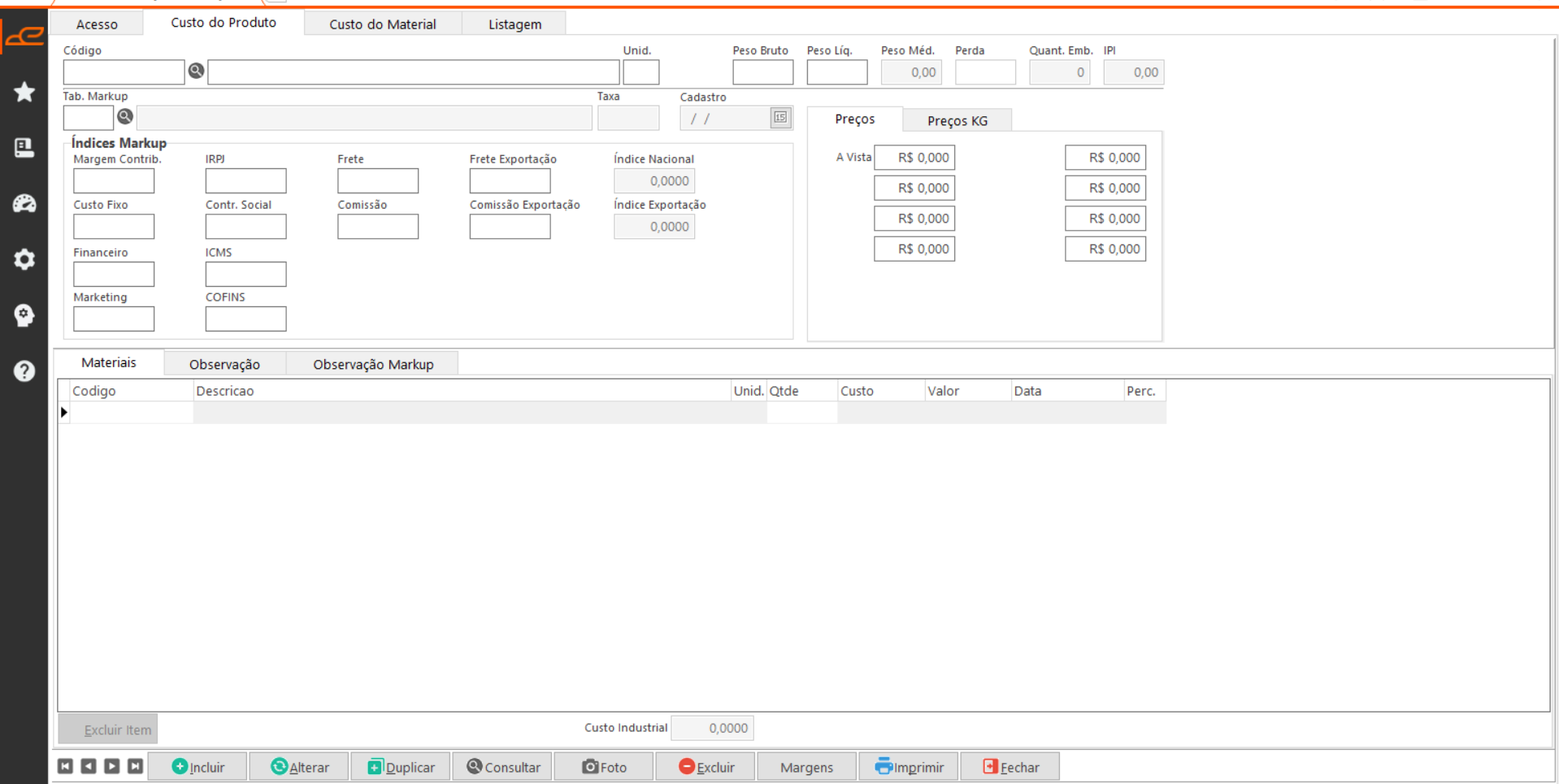Open the Listagem tab
1559x784 pixels.
tap(515, 24)
